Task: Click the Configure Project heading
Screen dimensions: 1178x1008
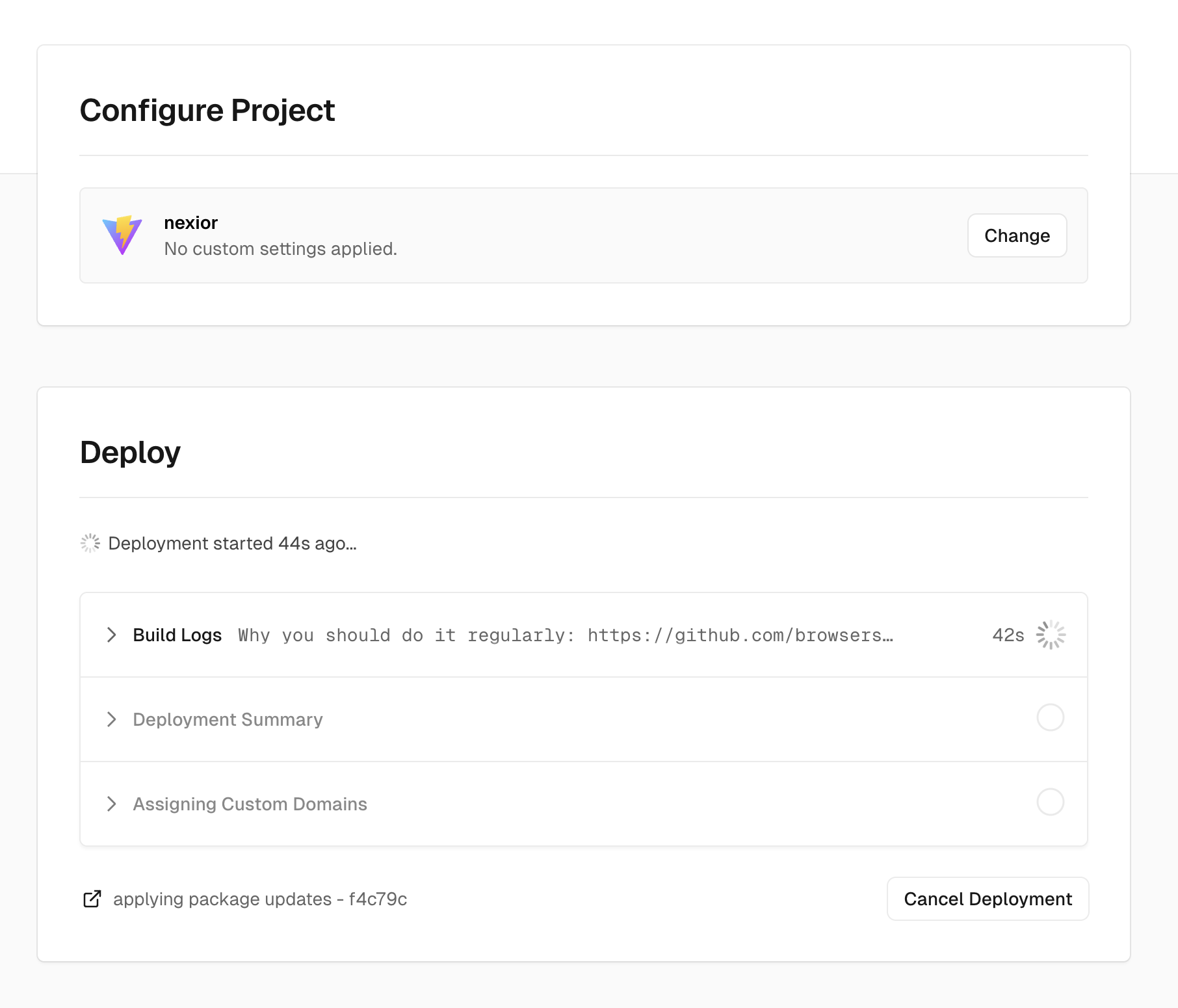Action: (x=207, y=111)
